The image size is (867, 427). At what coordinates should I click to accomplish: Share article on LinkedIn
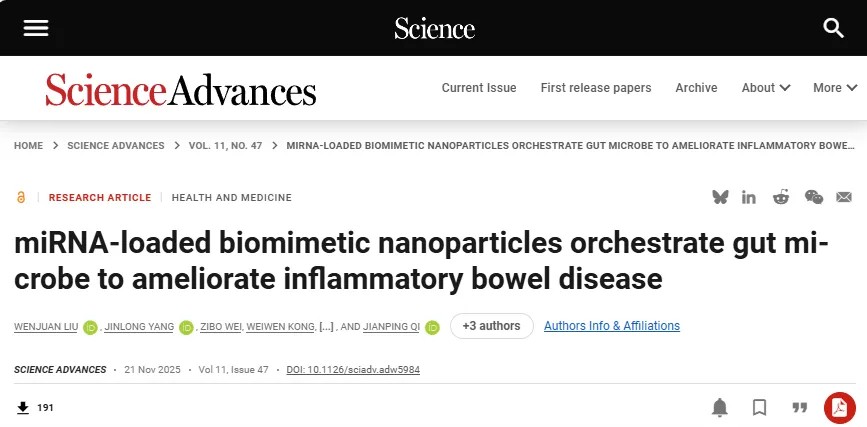(x=749, y=197)
